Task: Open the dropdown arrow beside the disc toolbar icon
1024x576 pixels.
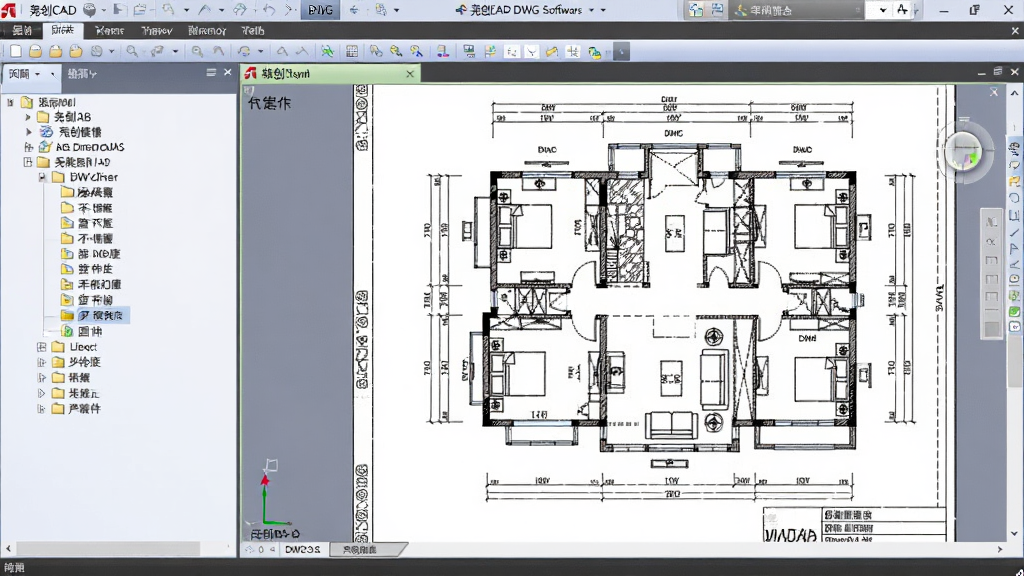Action: [112, 51]
